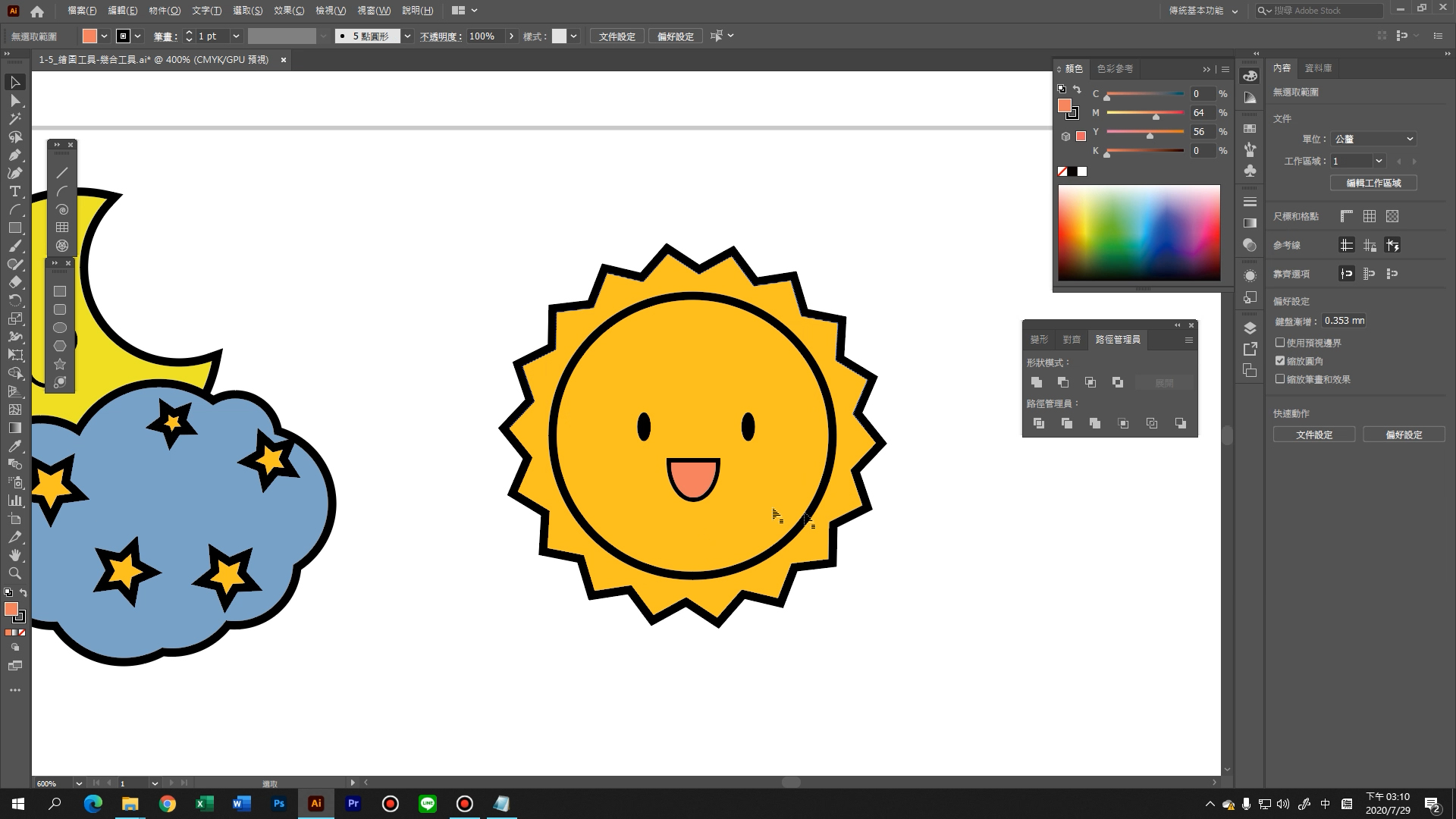Select the Direct Selection tool

tap(14, 101)
